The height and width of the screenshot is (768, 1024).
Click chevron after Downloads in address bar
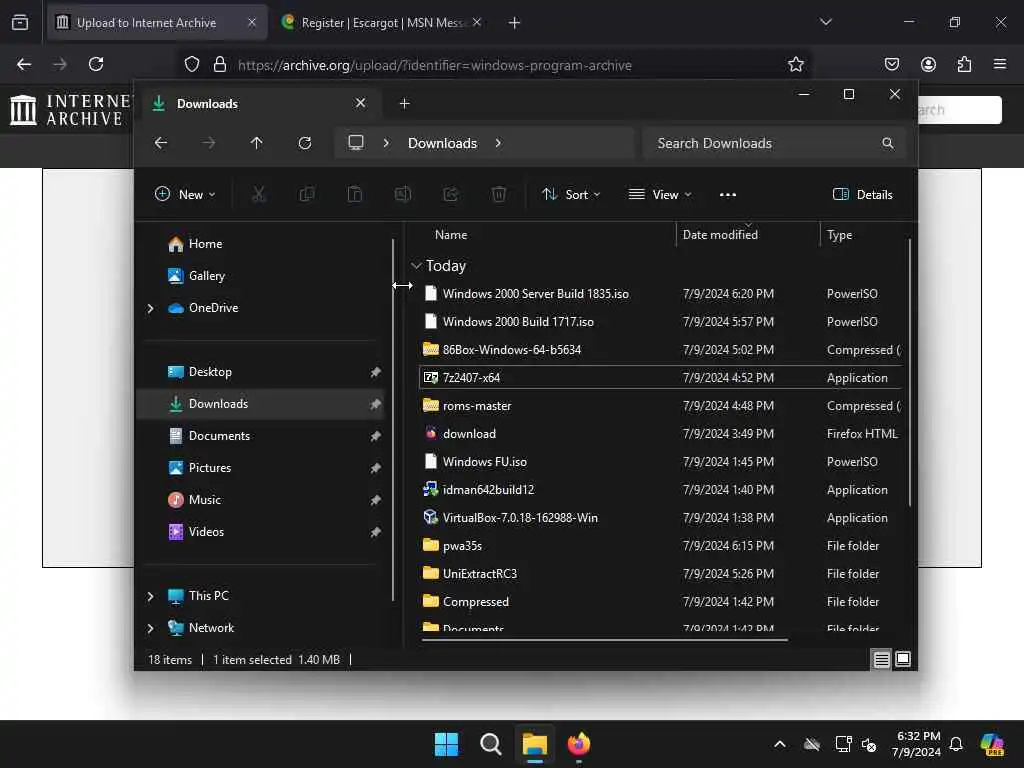click(498, 143)
